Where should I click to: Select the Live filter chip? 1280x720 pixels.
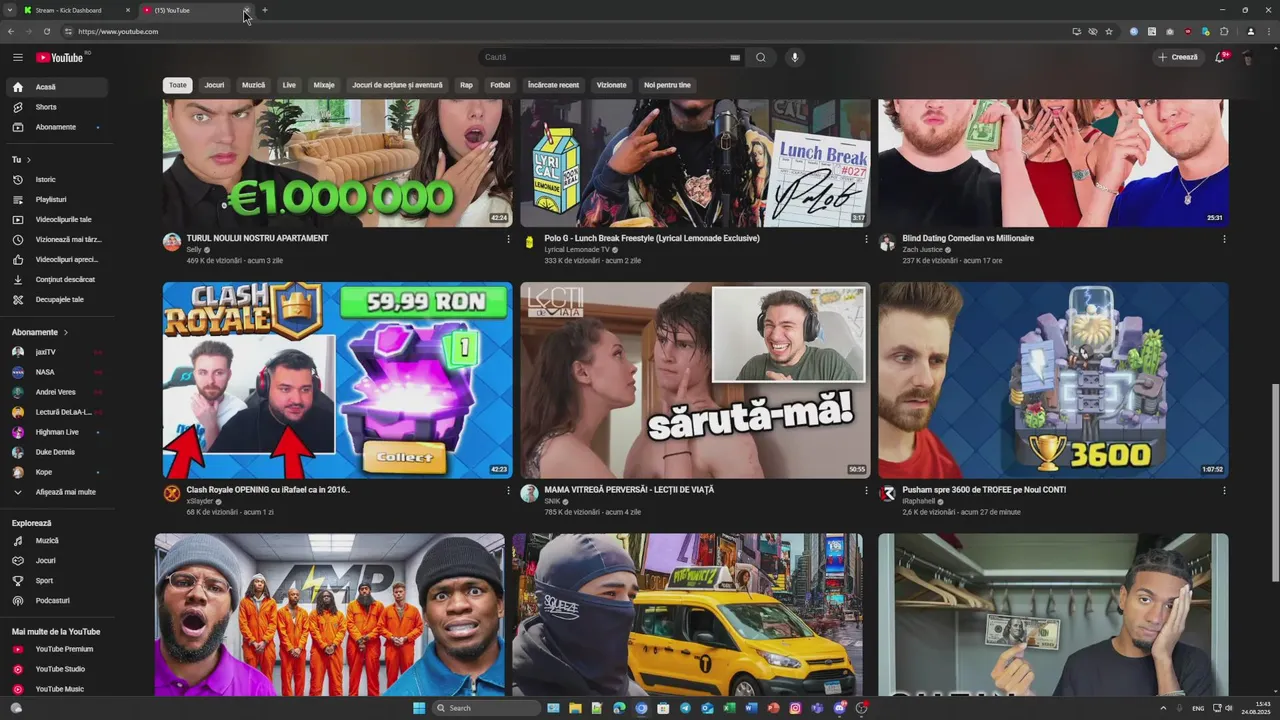tap(289, 85)
